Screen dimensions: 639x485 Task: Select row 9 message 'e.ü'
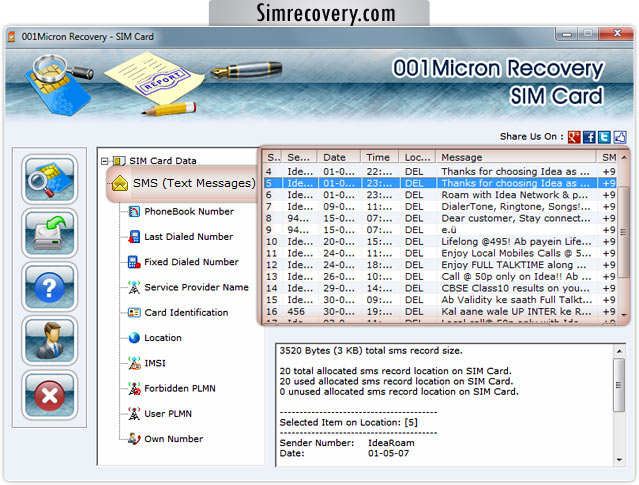point(440,230)
